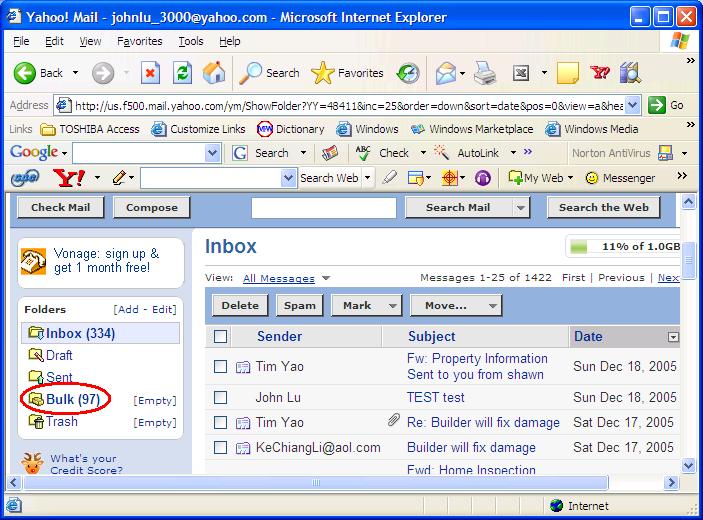Click the Google toolbar logo
This screenshot has height=520, width=703.
click(x=34, y=152)
